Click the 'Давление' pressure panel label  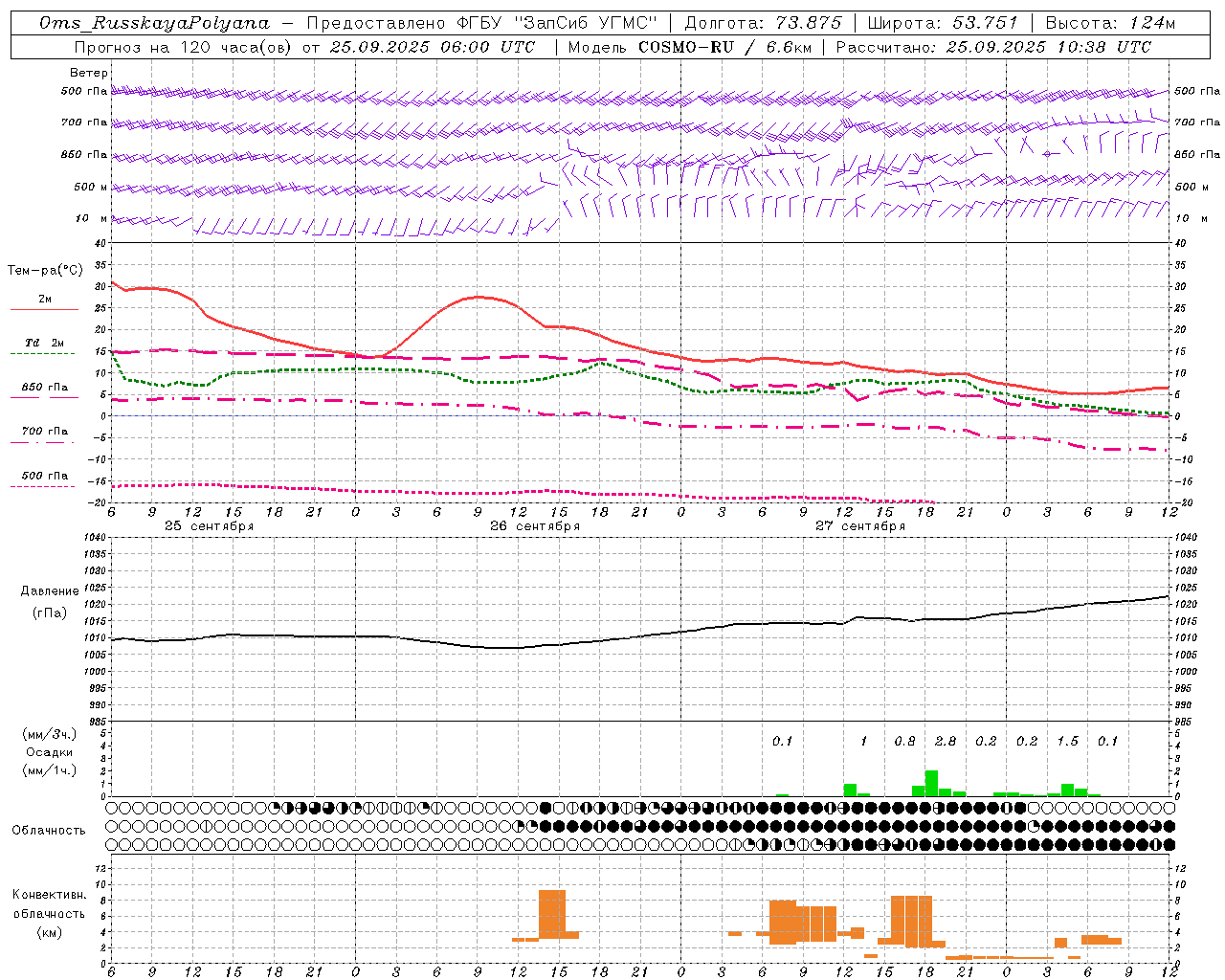[50, 591]
